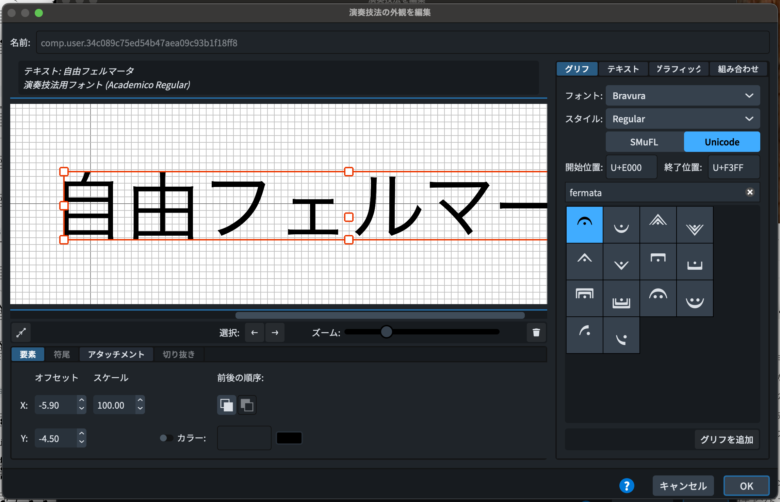The height and width of the screenshot is (502, 780).
Task: Select previous element with left arrow
Action: tap(254, 332)
